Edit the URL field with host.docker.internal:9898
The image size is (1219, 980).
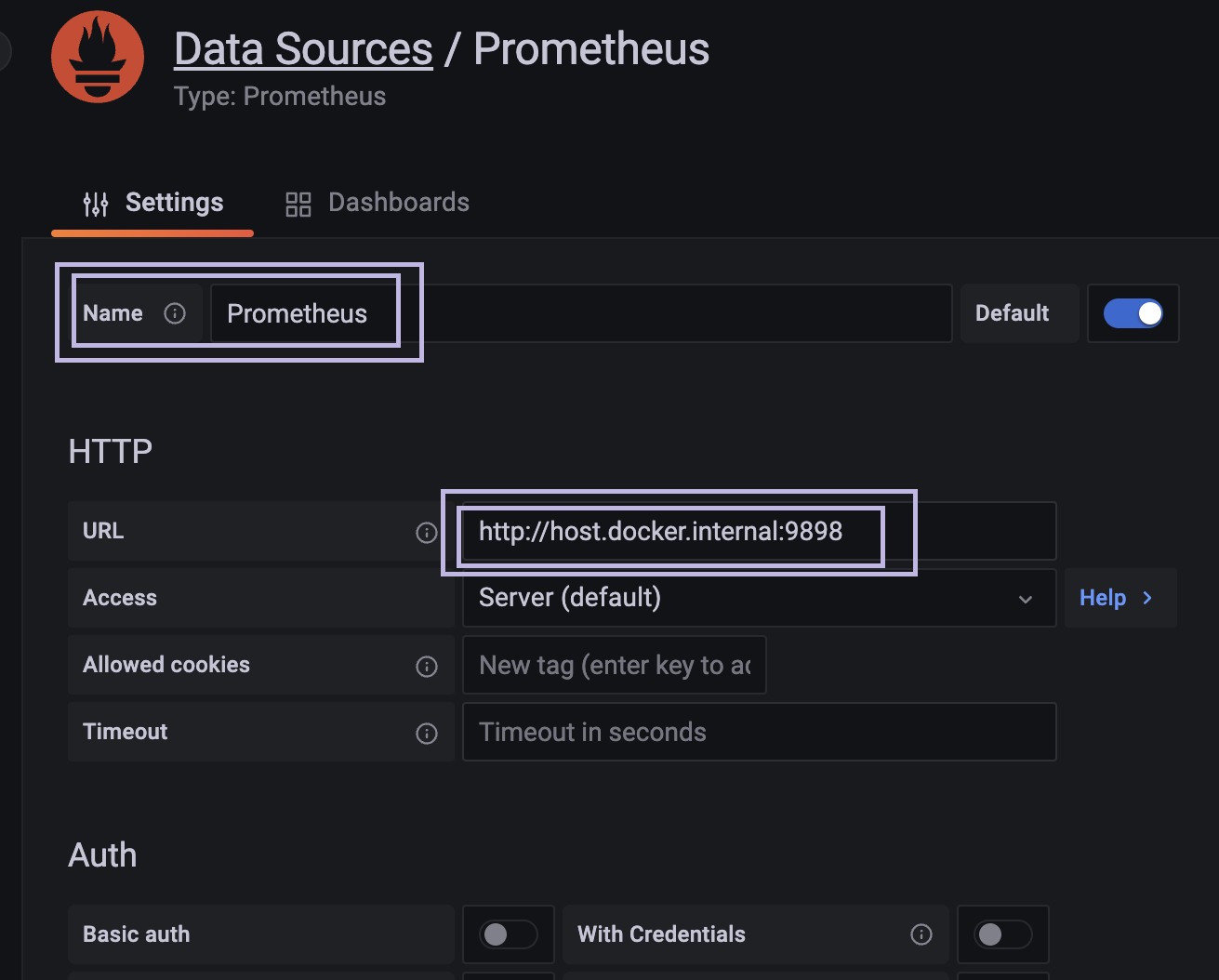click(x=759, y=531)
